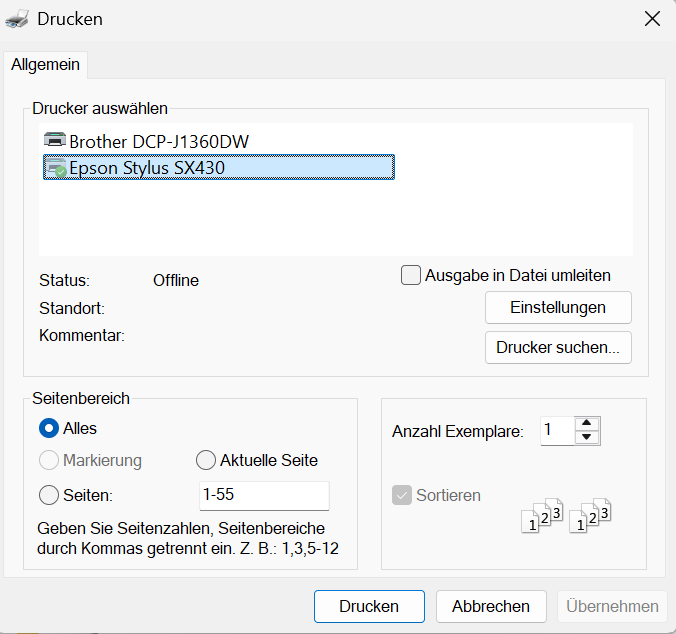Click the Anzahl Exemplare number field
Image resolution: width=676 pixels, height=634 pixels.
pos(557,431)
